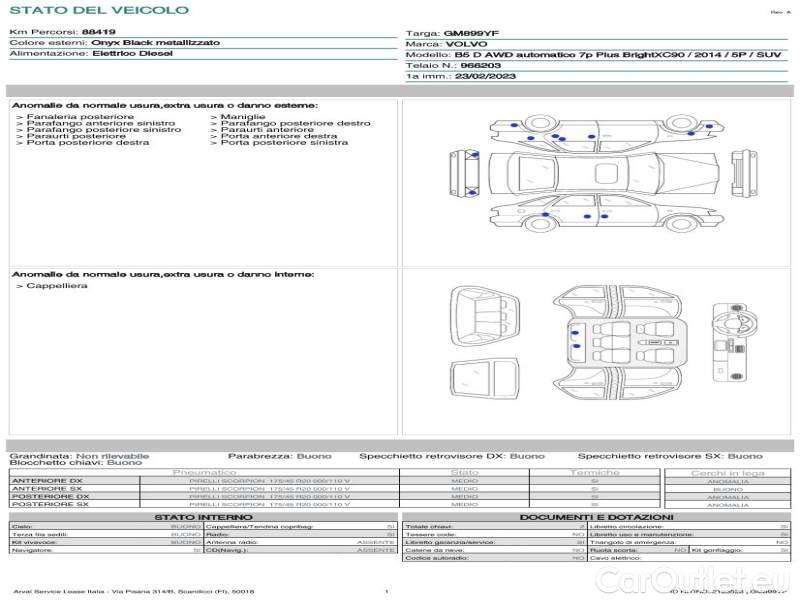
Task: Click the DOCUMENTI E DOTAZIONI section header
Action: [595, 516]
